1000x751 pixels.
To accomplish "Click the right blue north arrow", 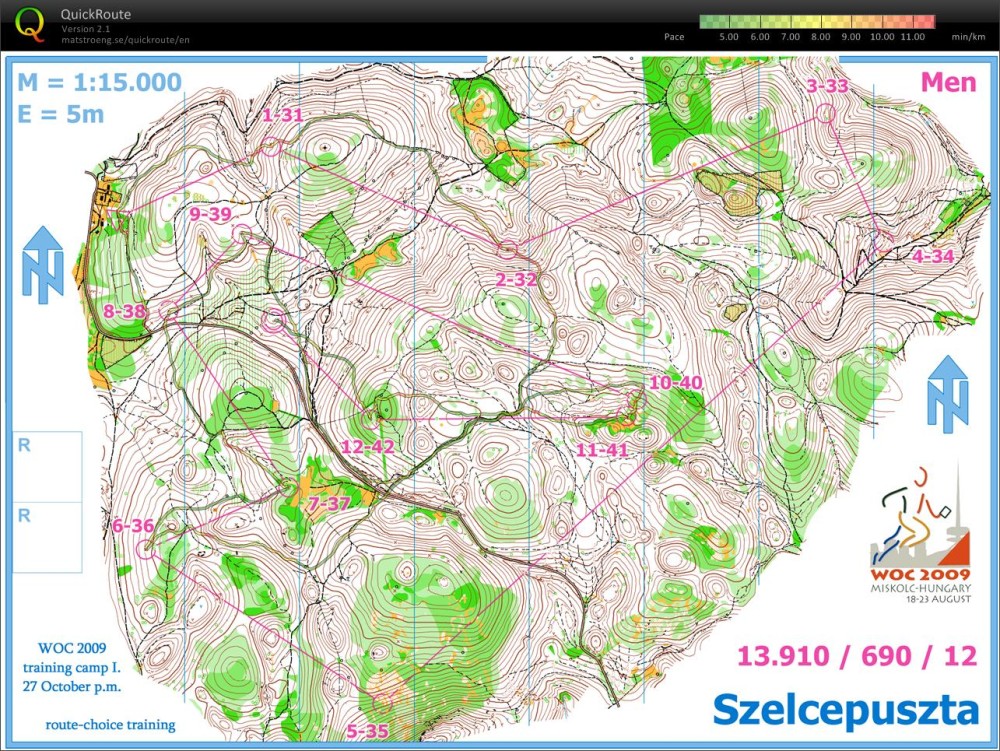I will click(947, 392).
